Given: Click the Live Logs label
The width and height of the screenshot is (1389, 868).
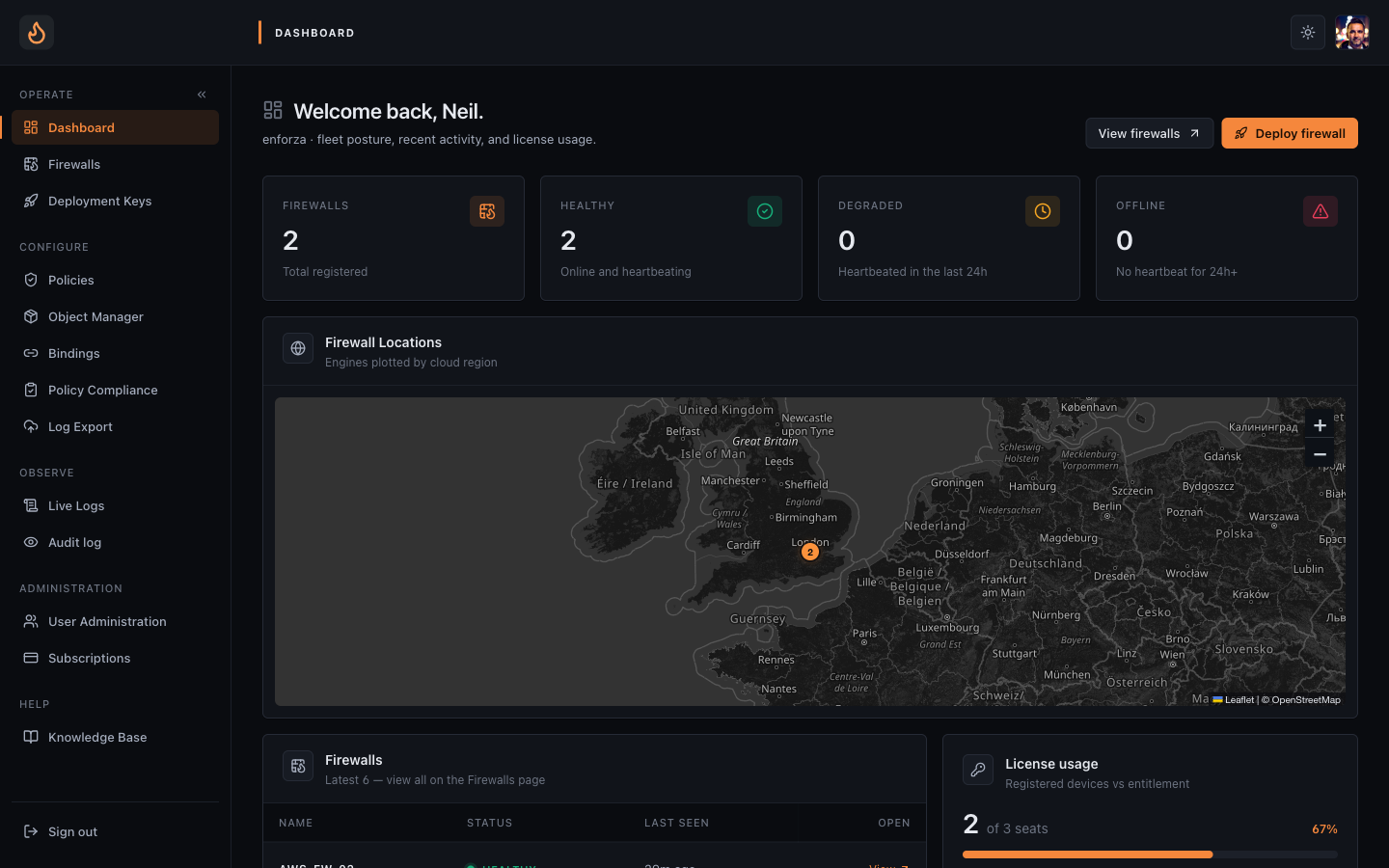Looking at the screenshot, I should click(76, 505).
